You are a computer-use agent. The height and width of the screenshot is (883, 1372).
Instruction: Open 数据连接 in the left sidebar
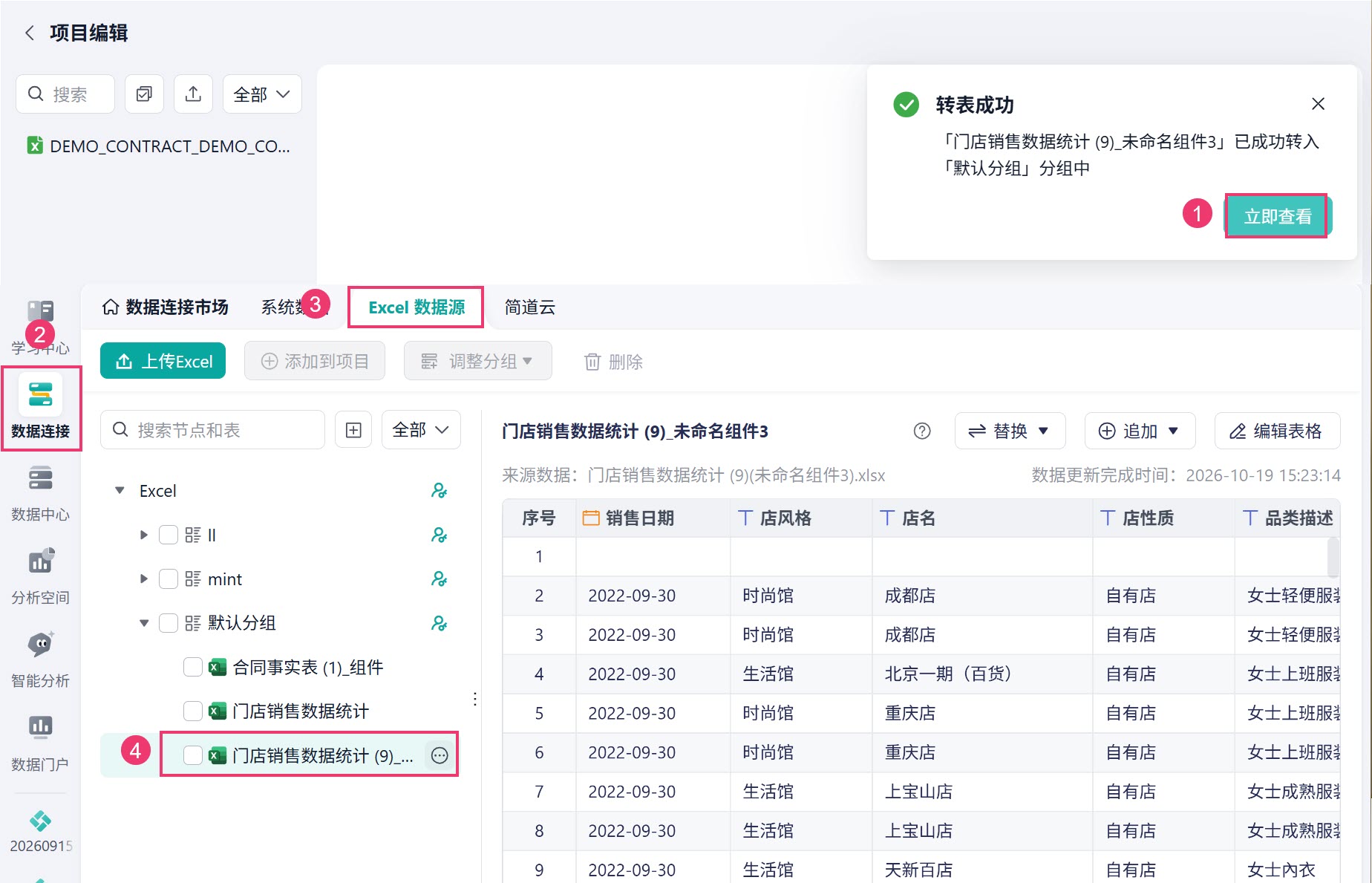pyautogui.click(x=41, y=409)
